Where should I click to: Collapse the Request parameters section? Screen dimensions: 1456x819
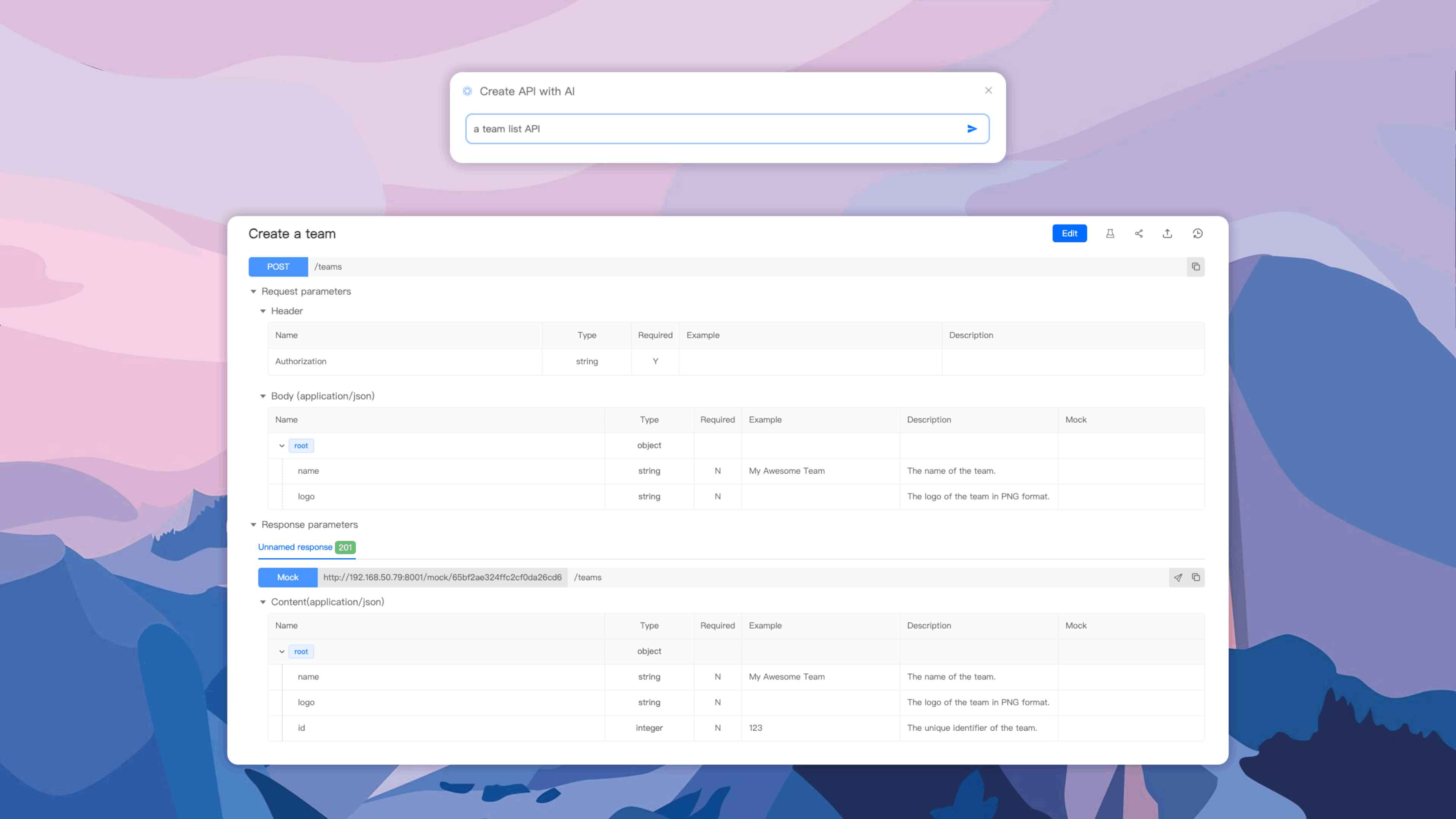point(253,292)
